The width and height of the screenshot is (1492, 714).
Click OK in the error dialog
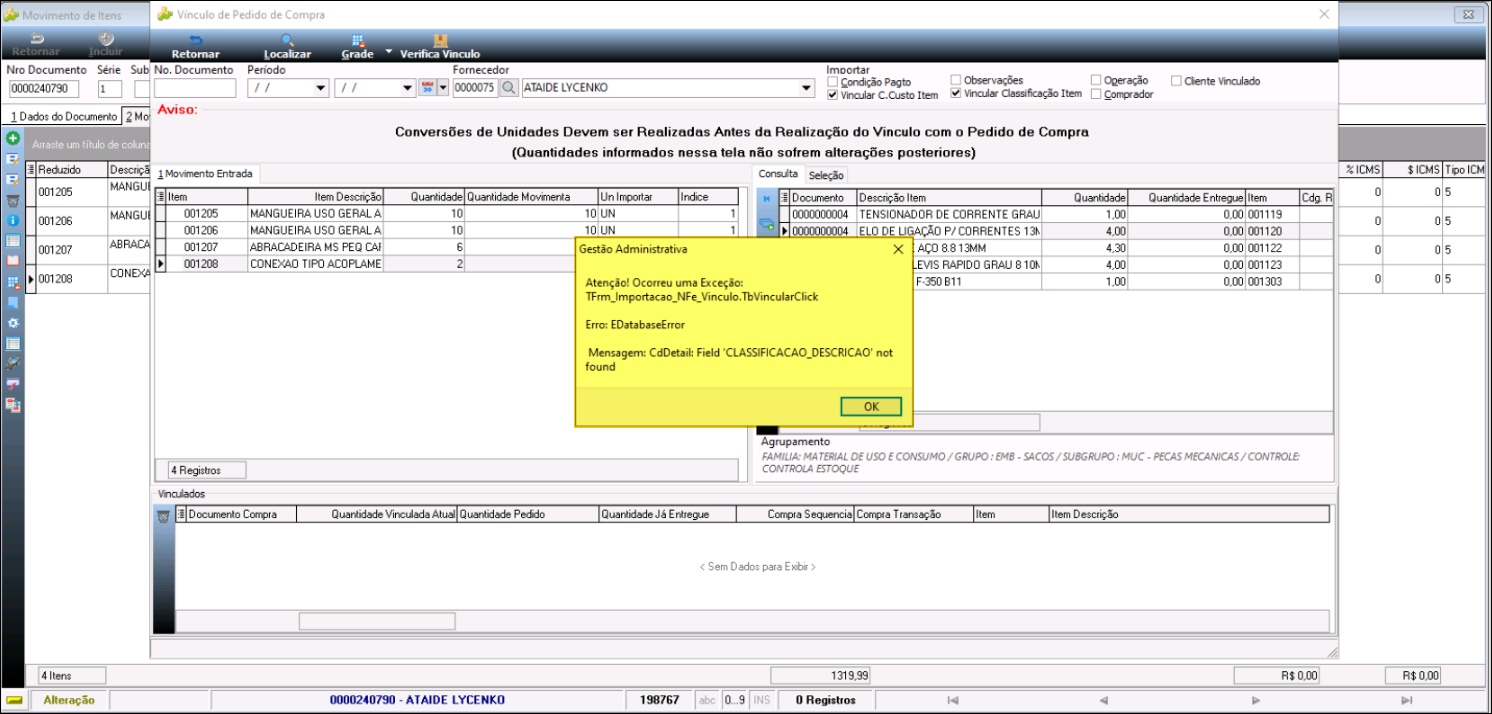point(871,407)
